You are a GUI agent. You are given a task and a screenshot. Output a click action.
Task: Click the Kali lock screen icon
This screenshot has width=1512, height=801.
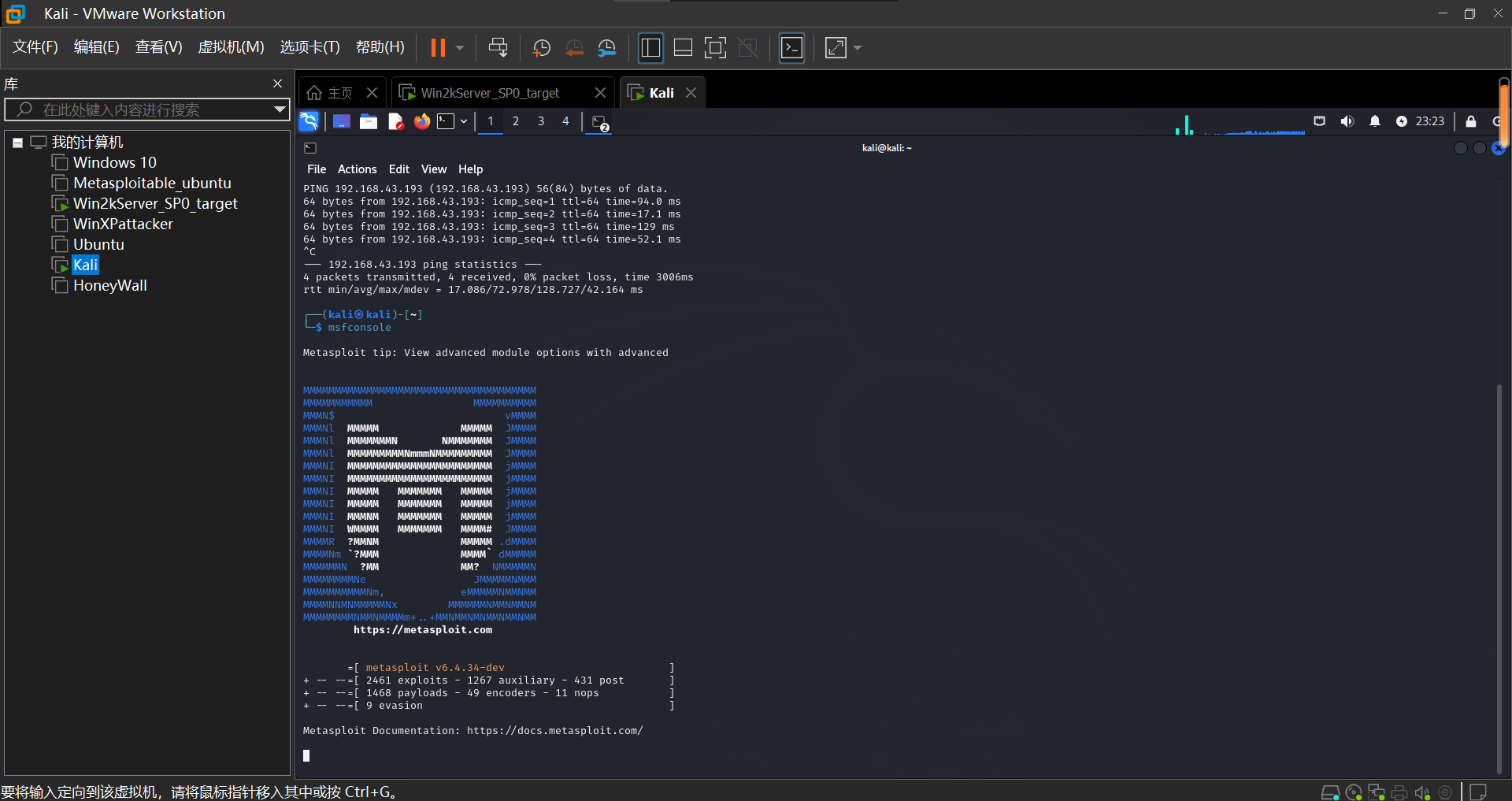pyautogui.click(x=1470, y=121)
